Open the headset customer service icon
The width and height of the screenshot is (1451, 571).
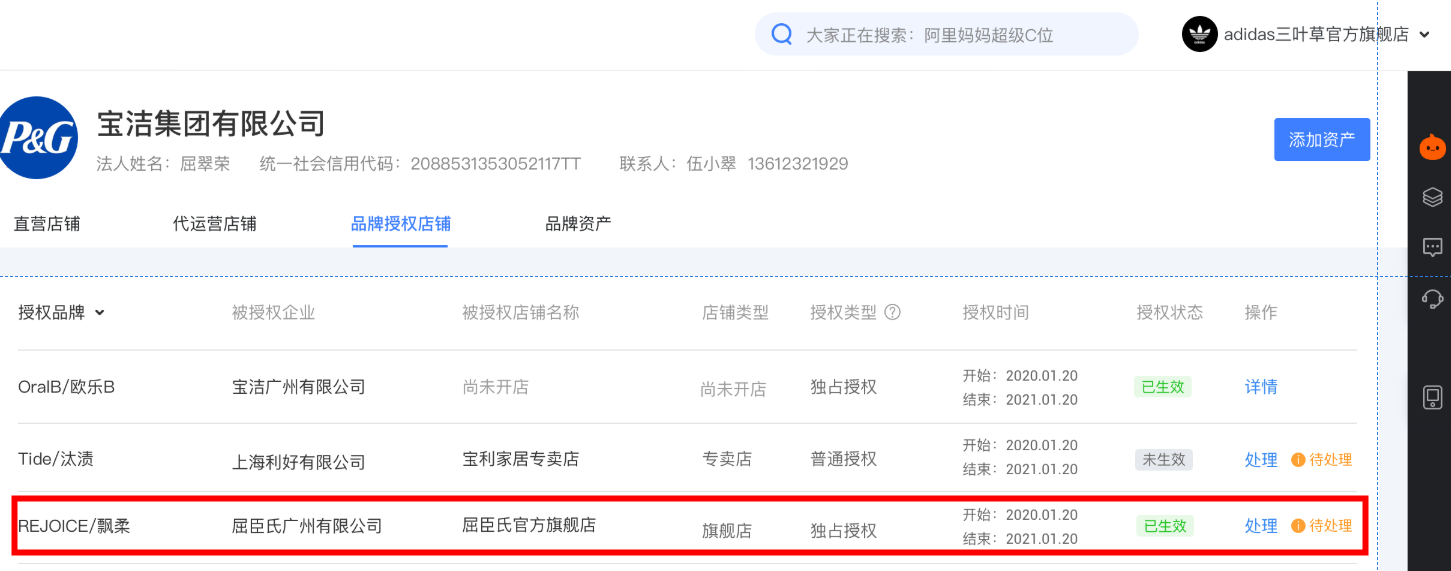point(1432,297)
